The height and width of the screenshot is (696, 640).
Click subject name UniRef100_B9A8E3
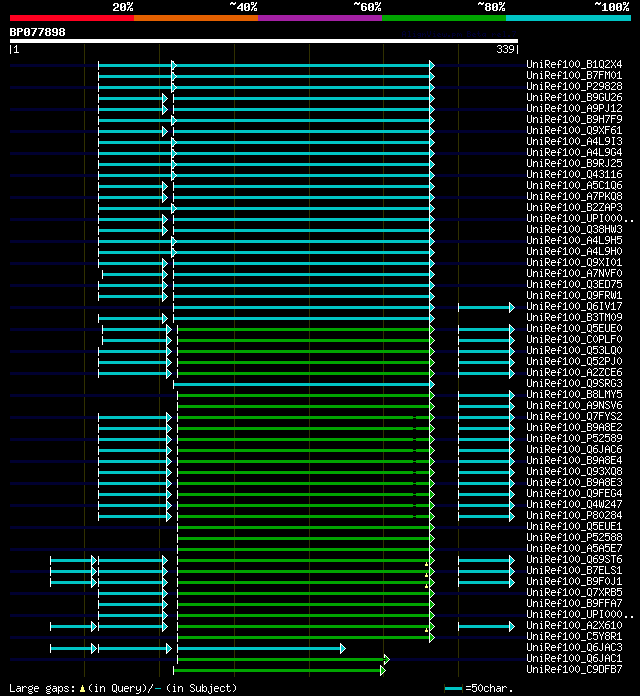click(574, 482)
